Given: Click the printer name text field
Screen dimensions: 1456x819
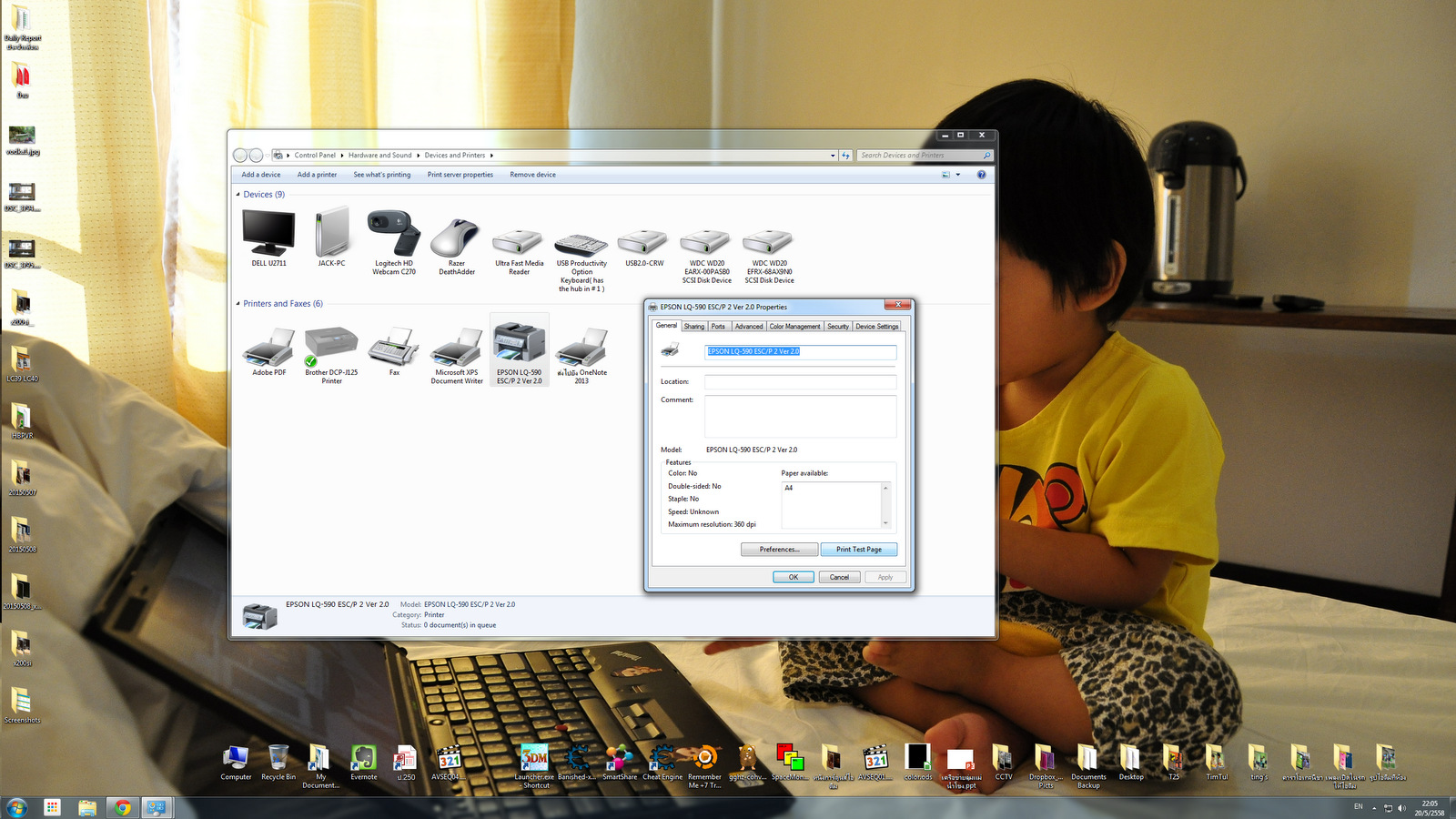Looking at the screenshot, I should pos(801,351).
